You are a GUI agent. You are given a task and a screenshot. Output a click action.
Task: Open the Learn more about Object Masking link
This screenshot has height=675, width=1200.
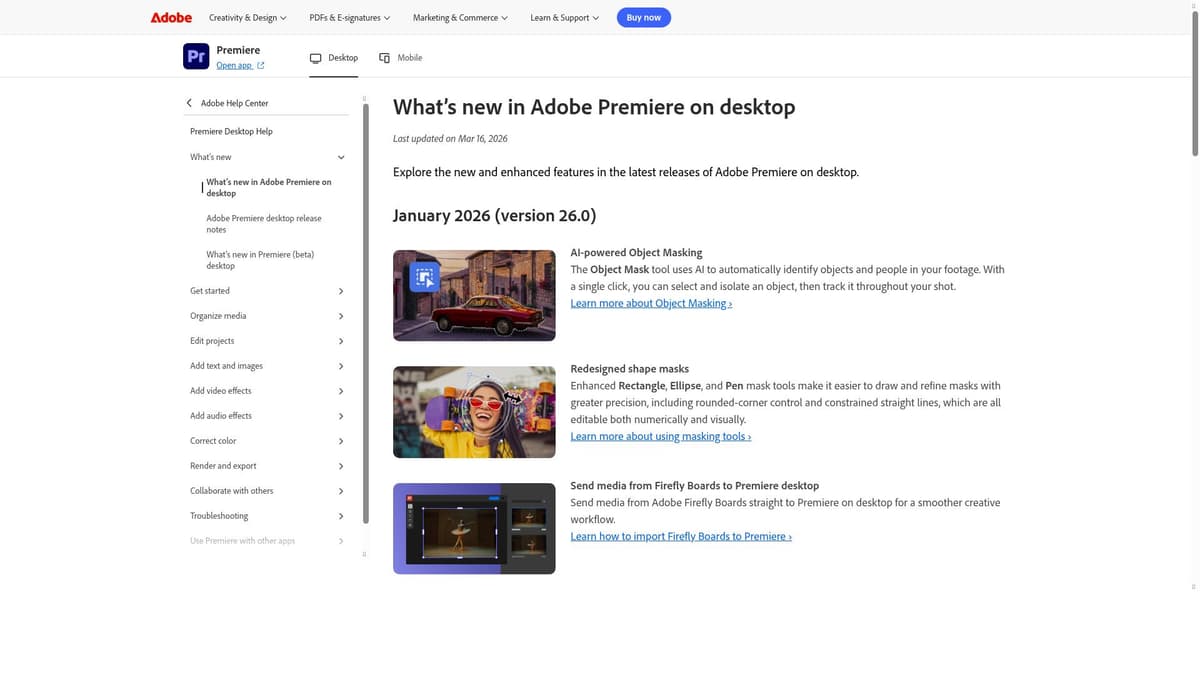coord(650,303)
